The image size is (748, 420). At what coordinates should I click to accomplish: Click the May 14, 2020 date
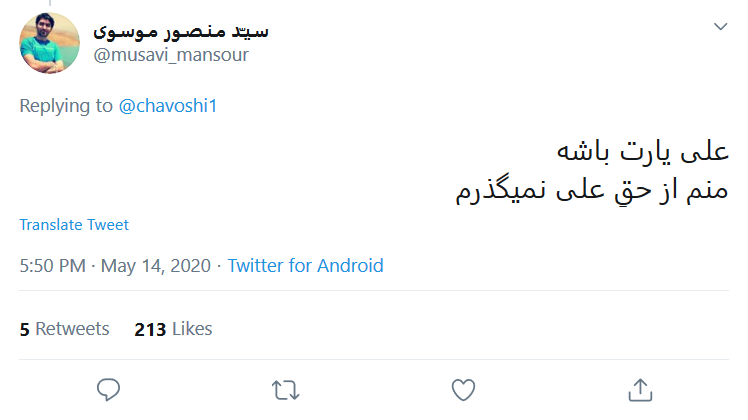tap(158, 266)
